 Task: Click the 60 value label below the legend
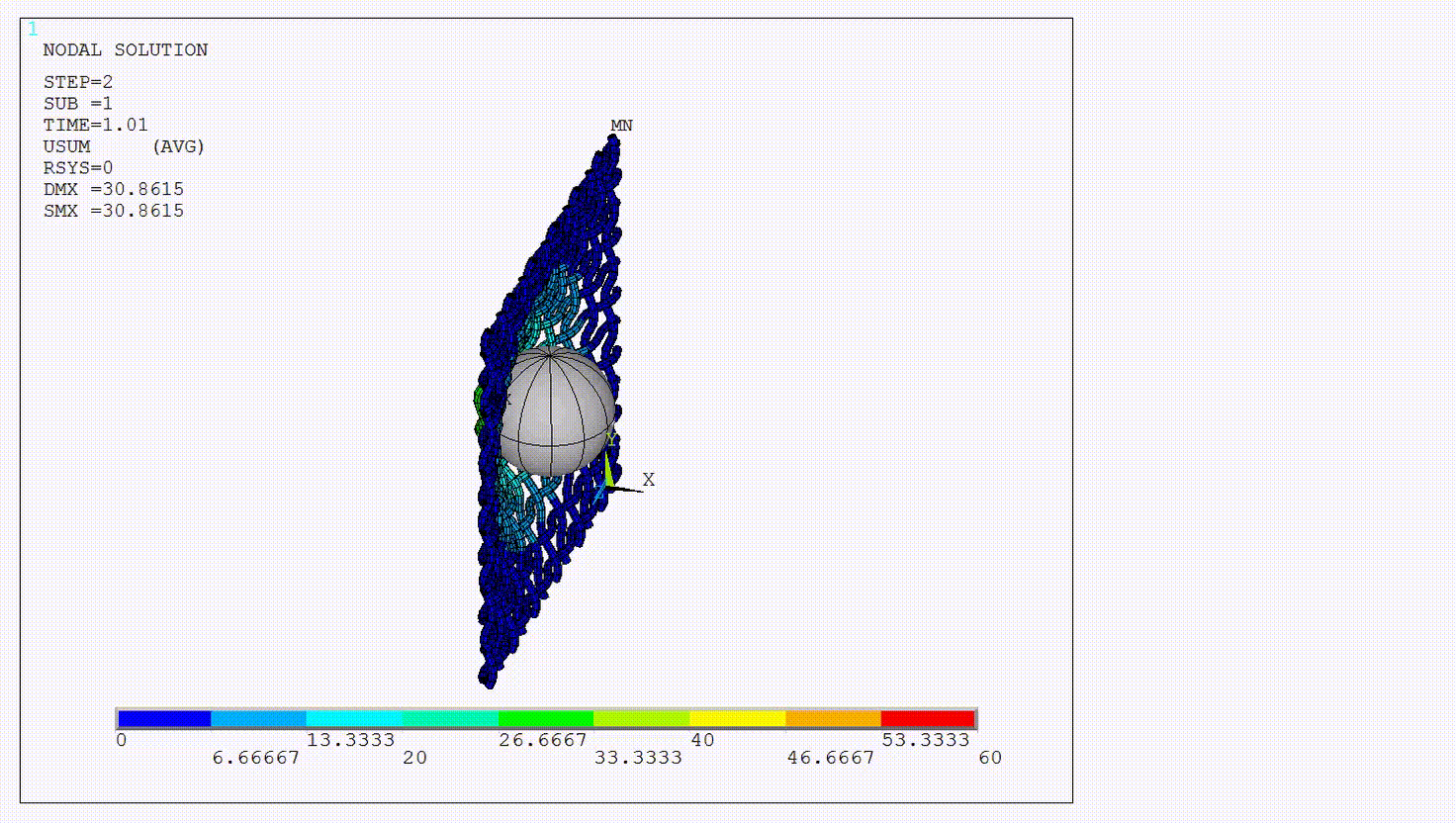992,758
